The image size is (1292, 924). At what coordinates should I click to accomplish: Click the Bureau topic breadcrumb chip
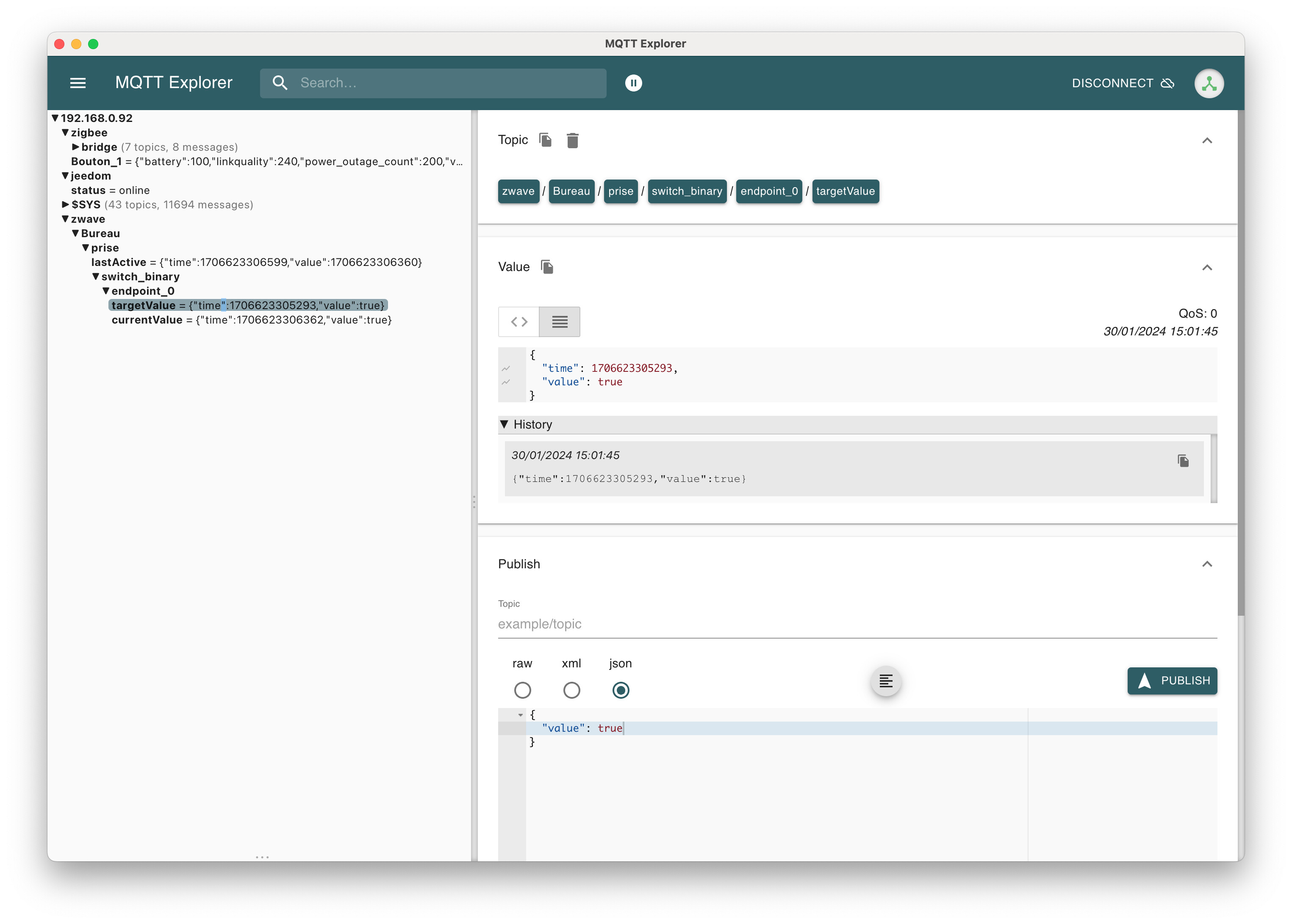571,191
